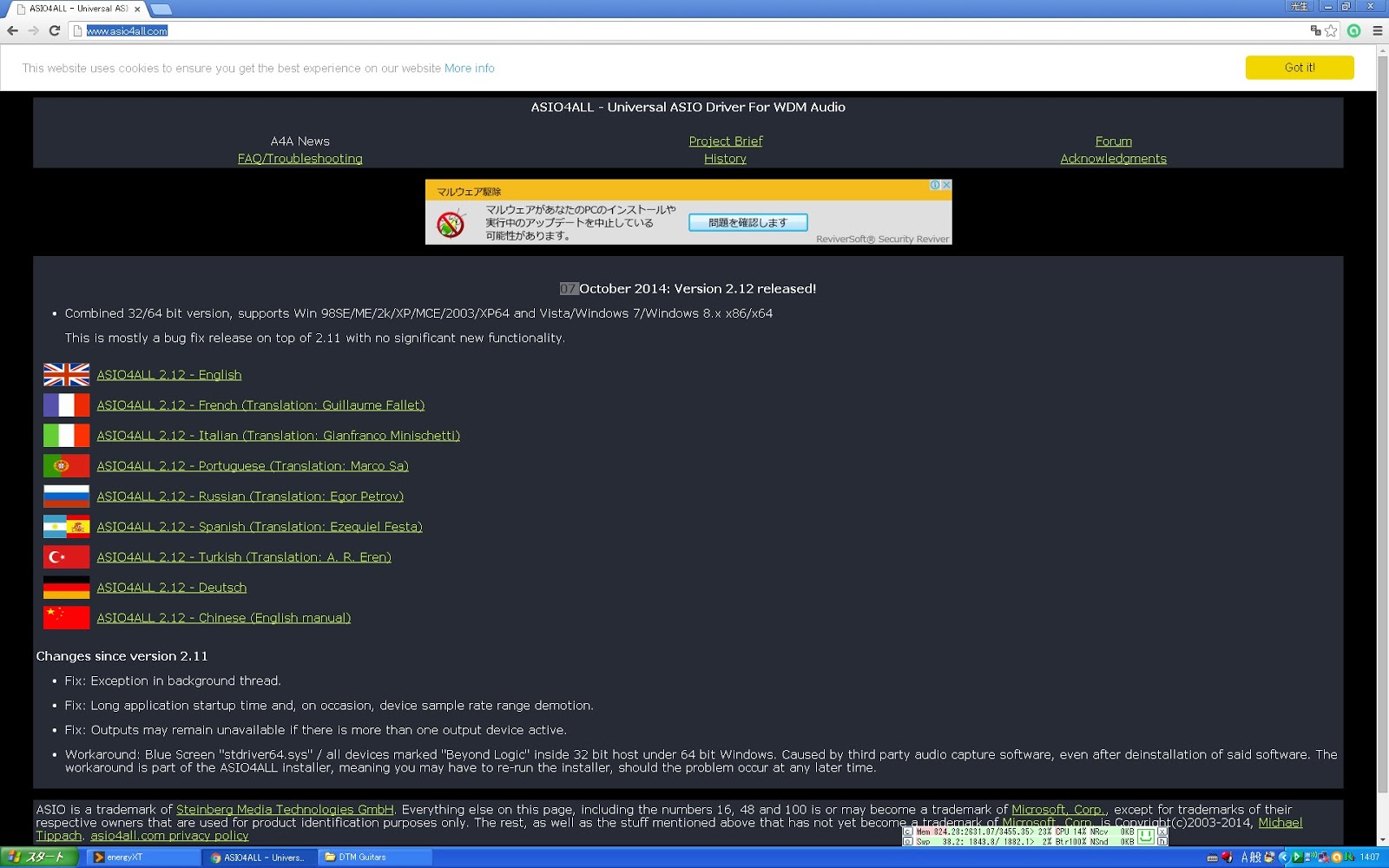The image size is (1389, 868).
Task: Download ASIO4ALL 2.12 - Portuguese
Action: 253,466
